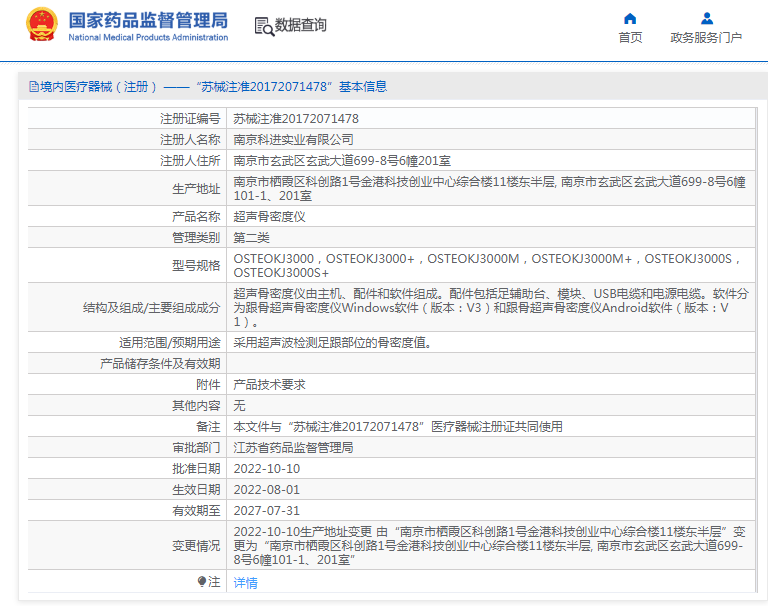
Task: Click the 批准日期 label
Action: (196, 469)
